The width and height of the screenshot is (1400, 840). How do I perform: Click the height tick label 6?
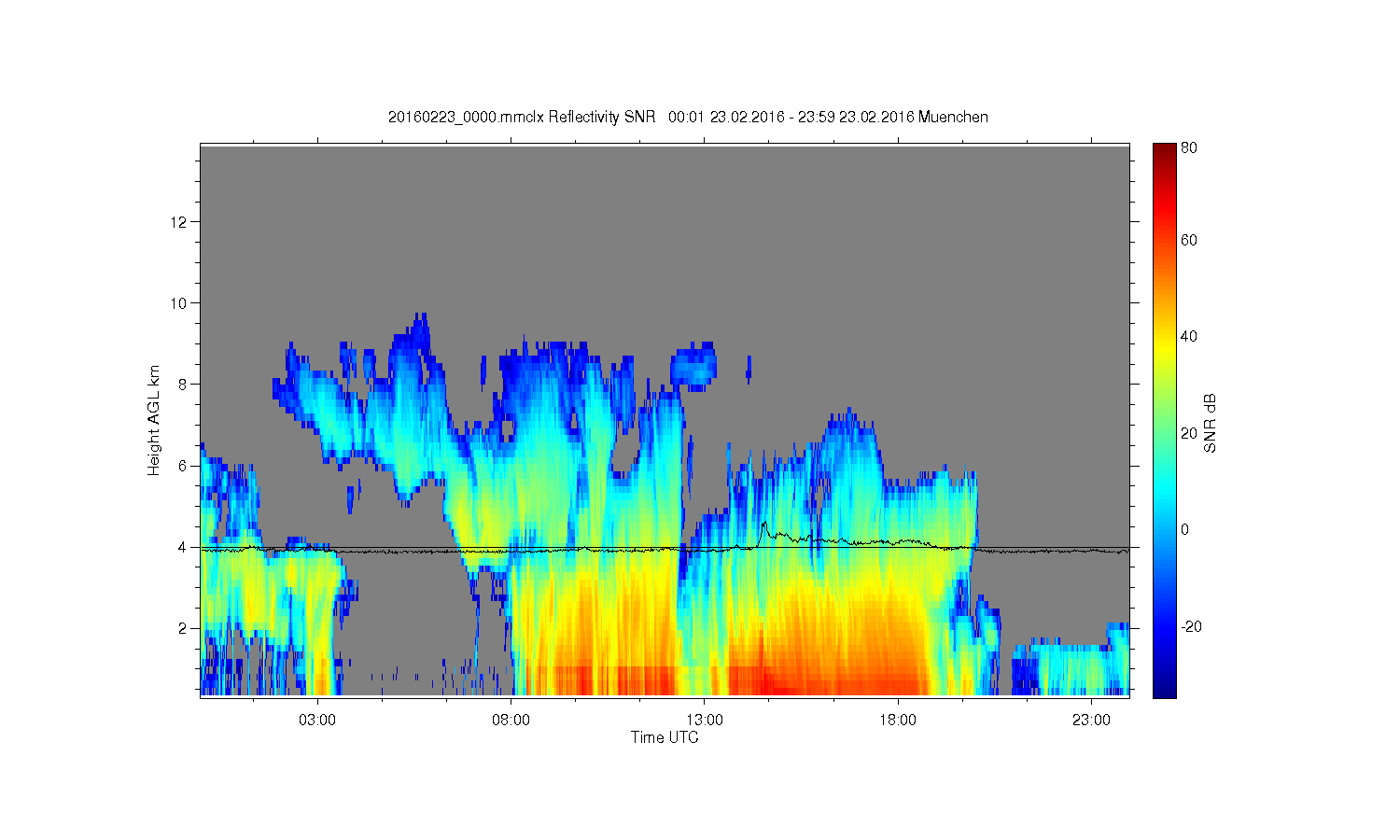click(184, 466)
